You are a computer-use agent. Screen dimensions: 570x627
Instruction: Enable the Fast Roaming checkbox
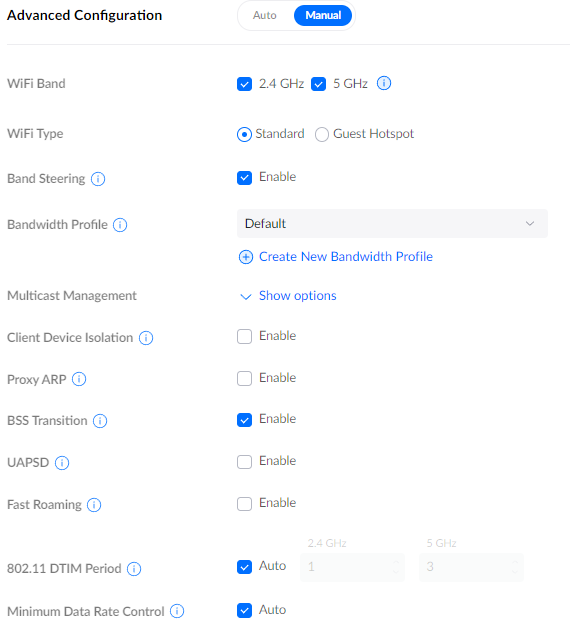point(244,504)
